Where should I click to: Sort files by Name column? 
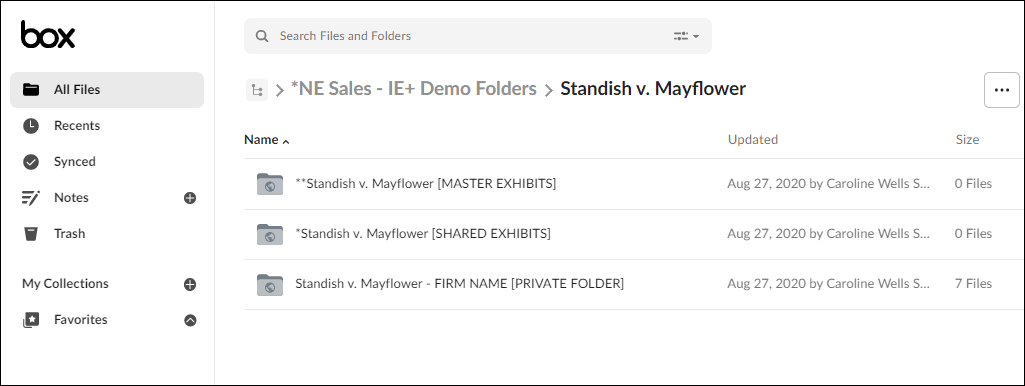(266, 139)
